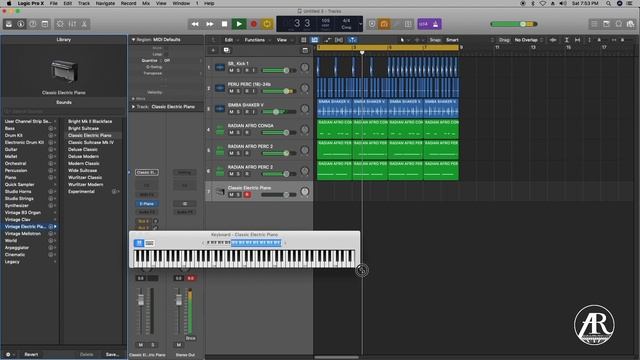Toggle the Global Tracks button above track list
The image size is (640, 360).
pos(305,50)
